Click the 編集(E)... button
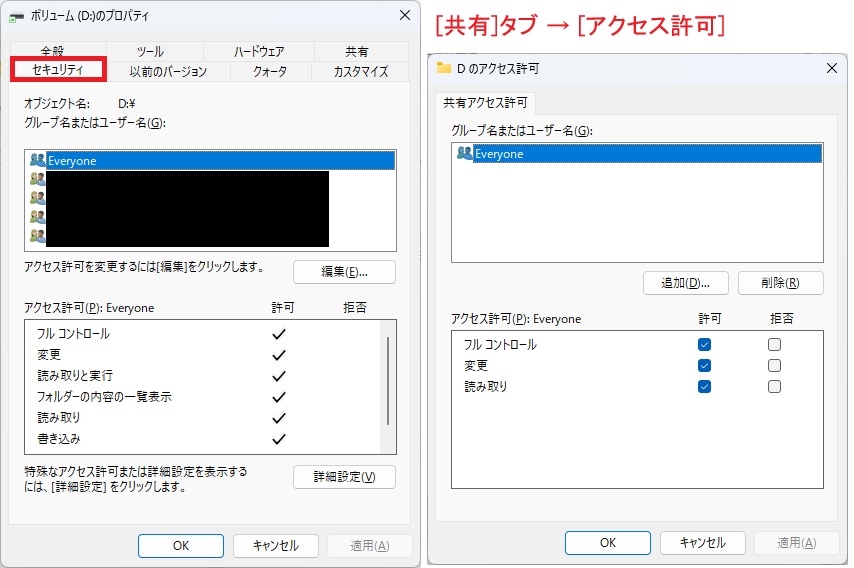Screen dimensions: 854x568 click(x=344, y=272)
